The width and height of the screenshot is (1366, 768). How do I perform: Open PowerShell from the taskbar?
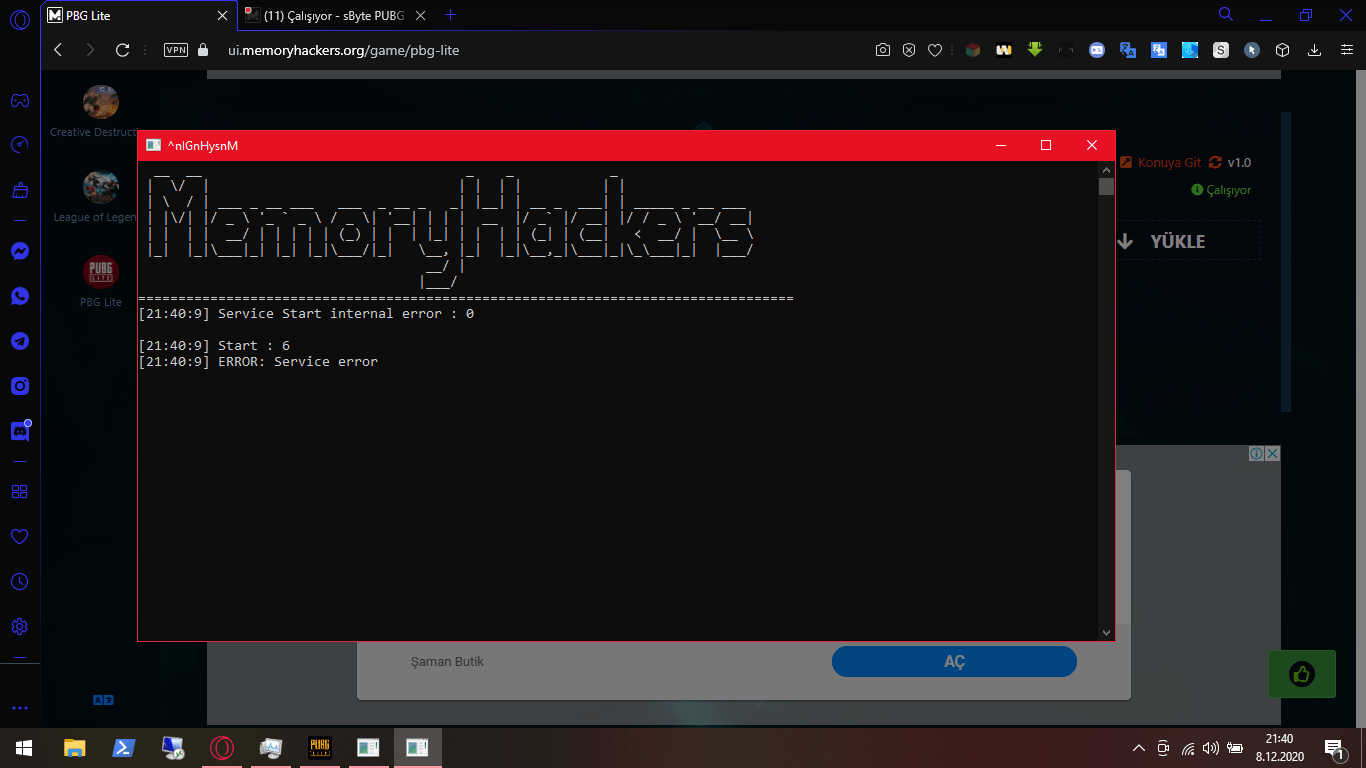coord(123,748)
